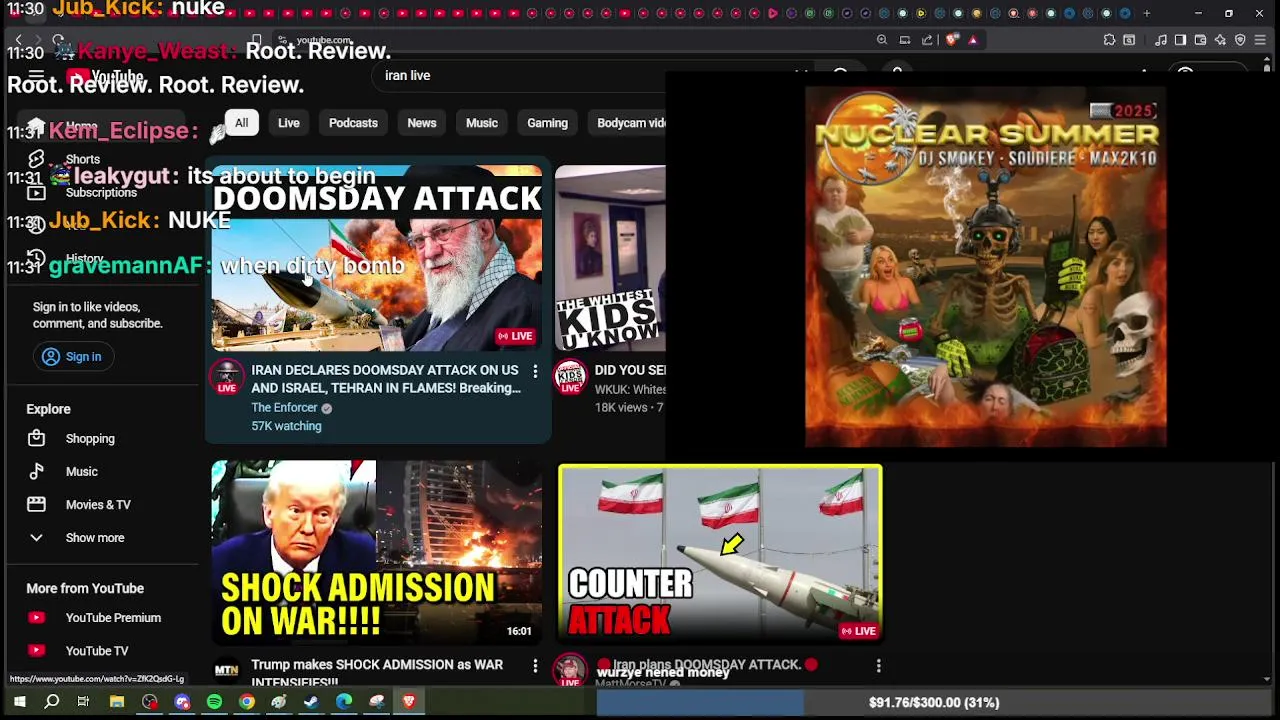Open Microsoft Edge from the taskbar
This screenshot has width=1280, height=720.
coord(344,702)
